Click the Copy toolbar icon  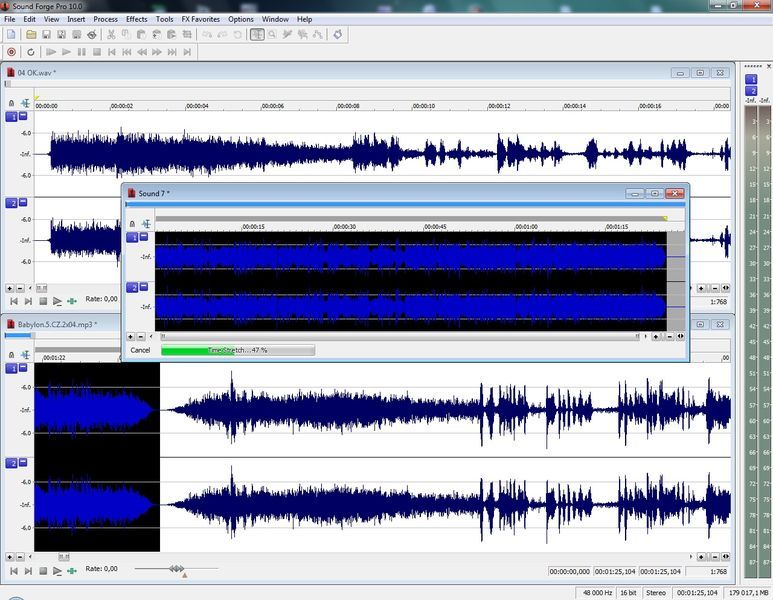[x=126, y=35]
